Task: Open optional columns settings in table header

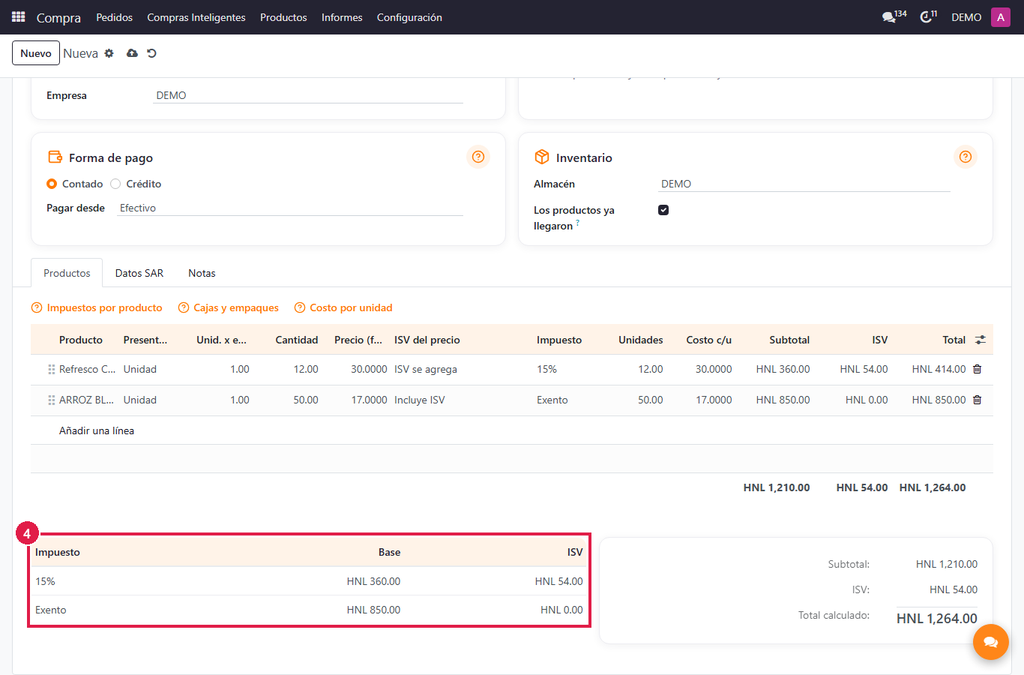Action: click(980, 340)
